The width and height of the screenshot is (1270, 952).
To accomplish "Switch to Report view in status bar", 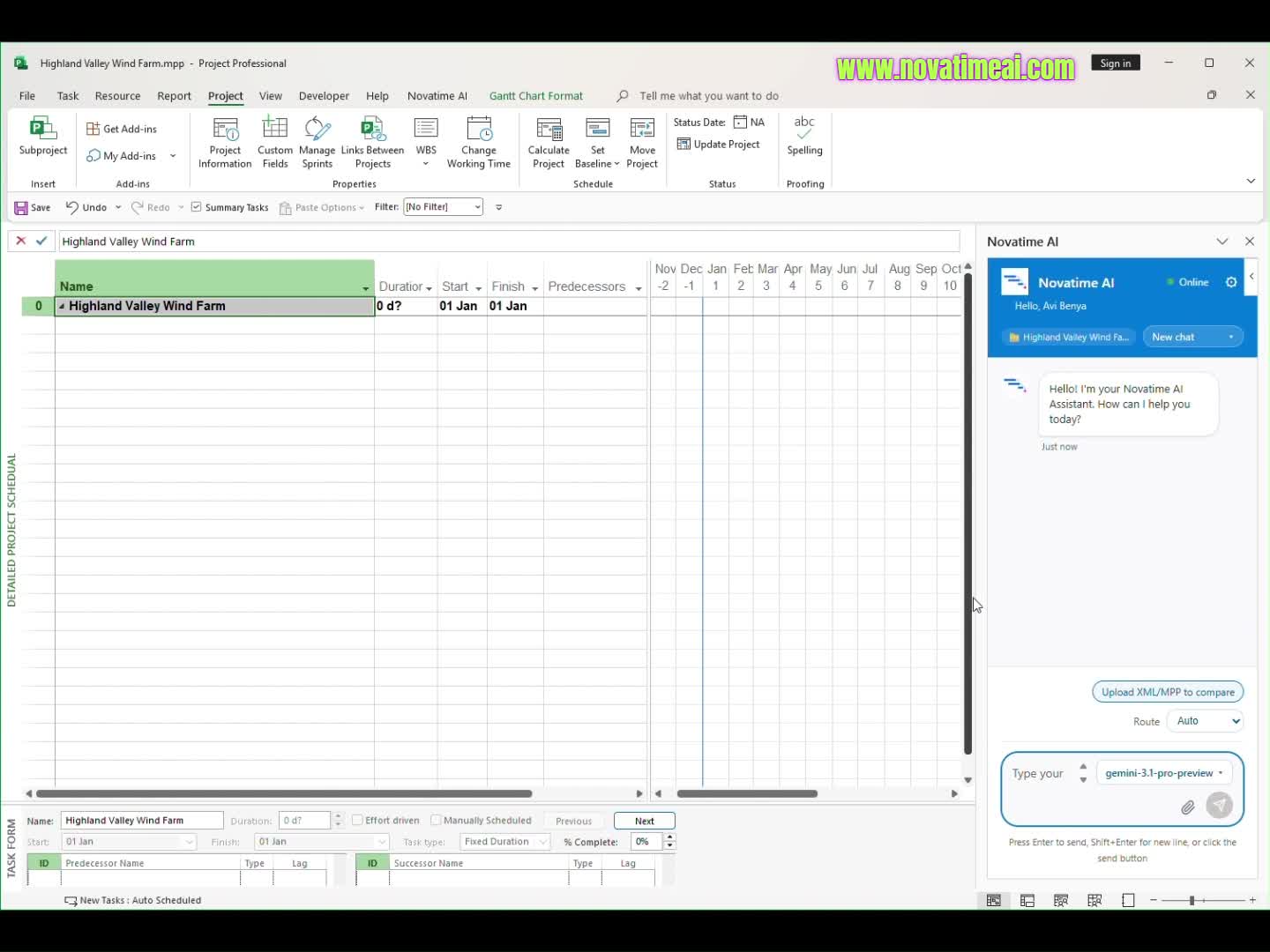I will pos(1128,900).
